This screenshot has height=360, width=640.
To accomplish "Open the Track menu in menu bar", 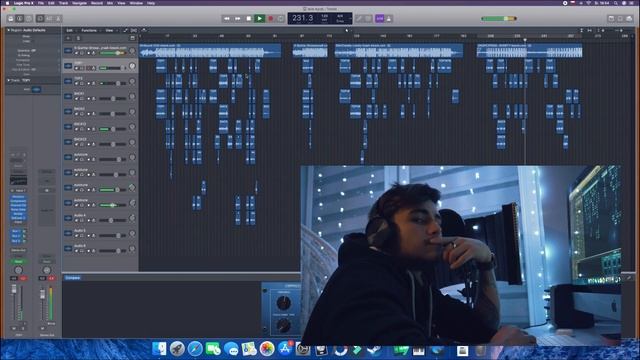I will [x=63, y=3].
